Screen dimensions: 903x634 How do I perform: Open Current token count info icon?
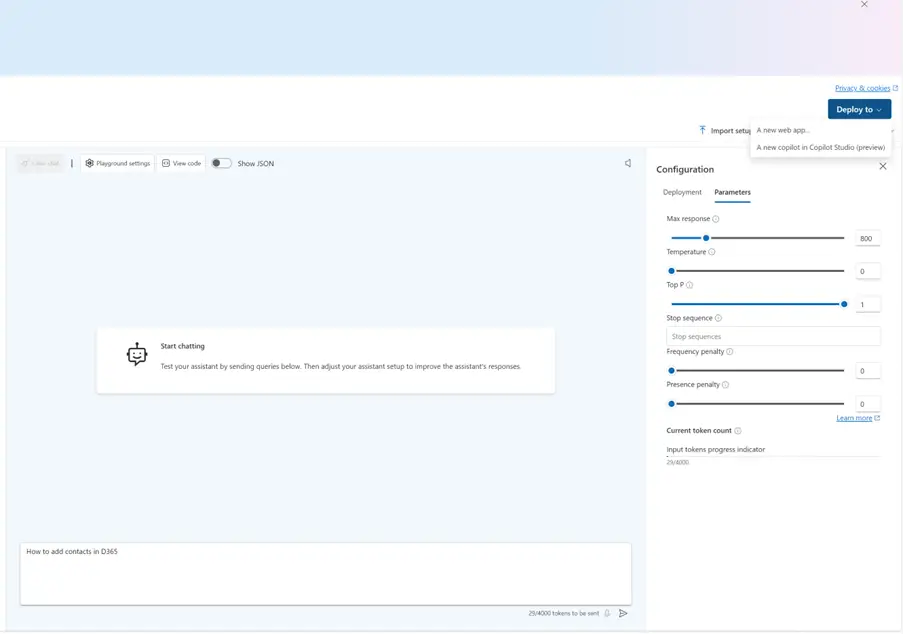pyautogui.click(x=738, y=431)
